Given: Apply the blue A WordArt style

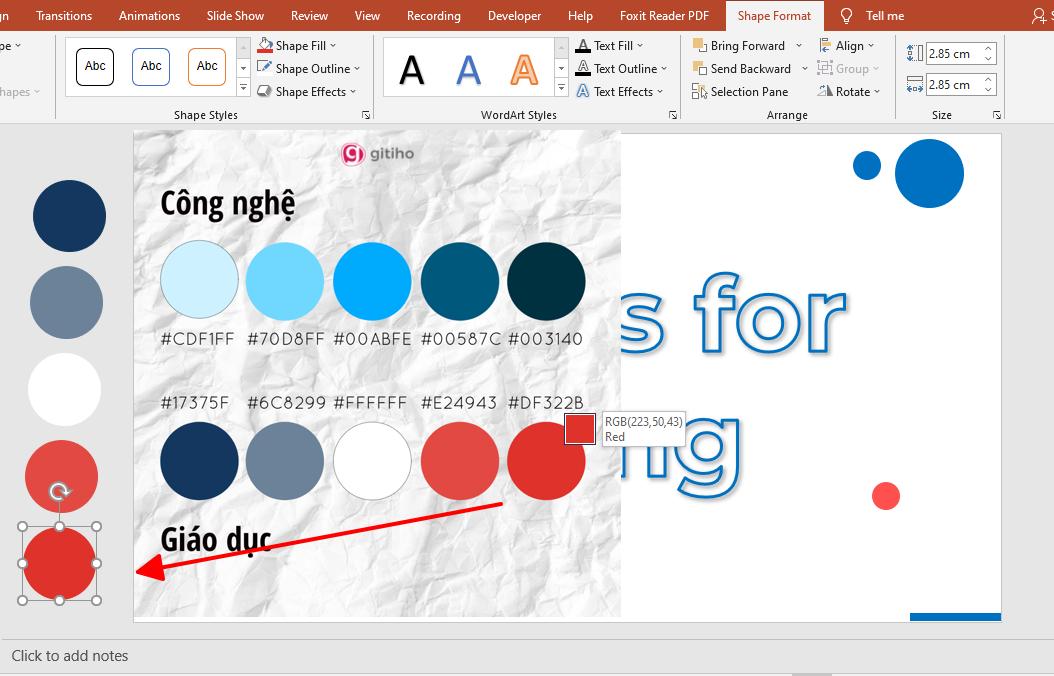Looking at the screenshot, I should pos(469,69).
